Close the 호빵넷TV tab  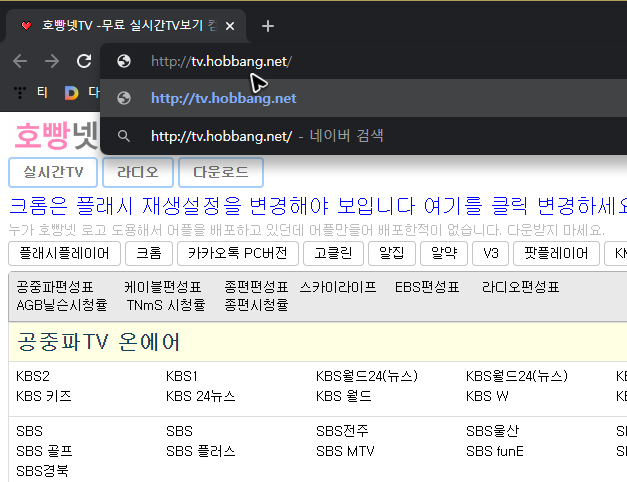pos(230,26)
